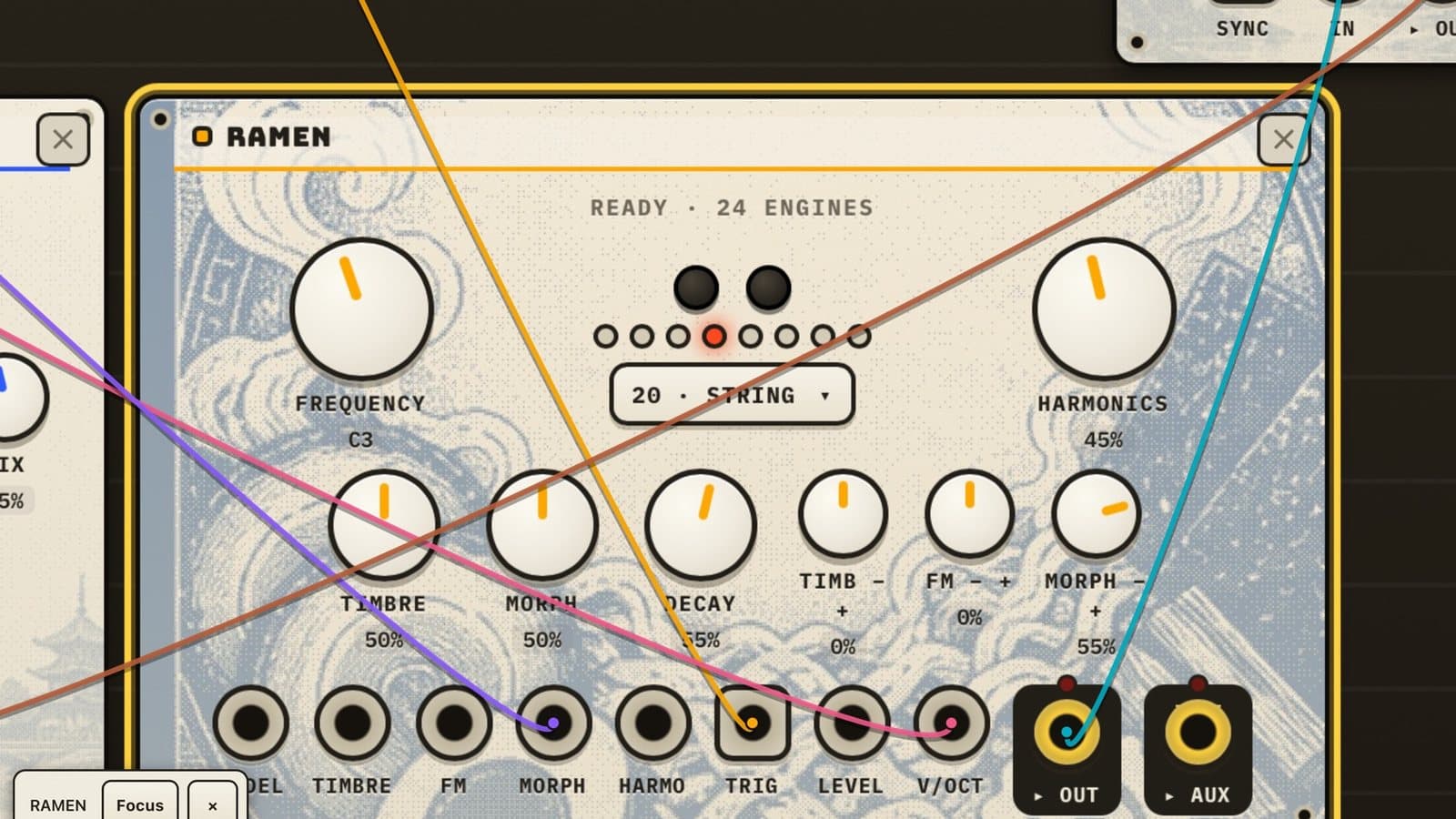Click the 45% harmonics value
The image size is (1456, 819).
(1103, 440)
